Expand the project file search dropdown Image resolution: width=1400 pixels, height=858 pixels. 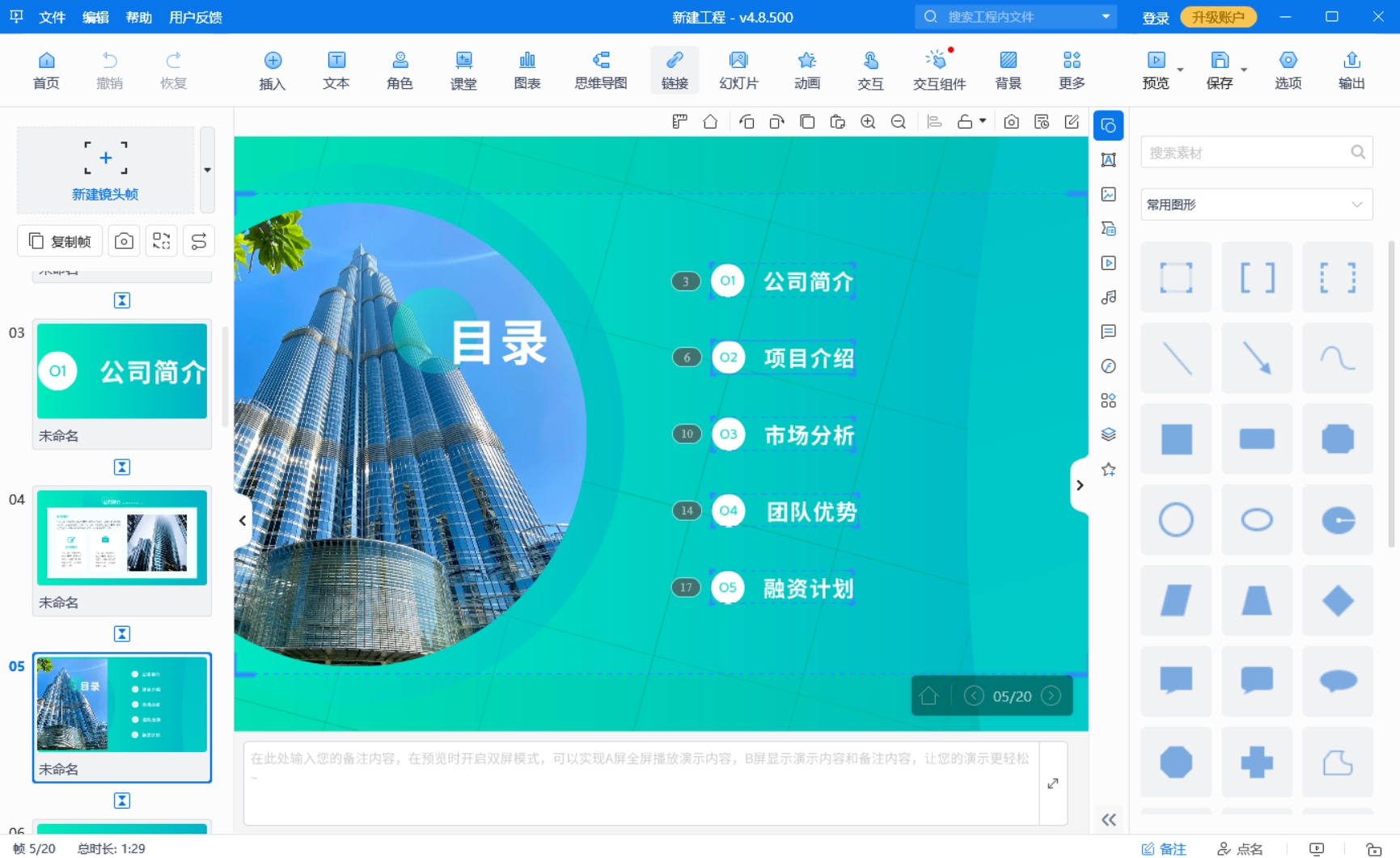pyautogui.click(x=1106, y=17)
